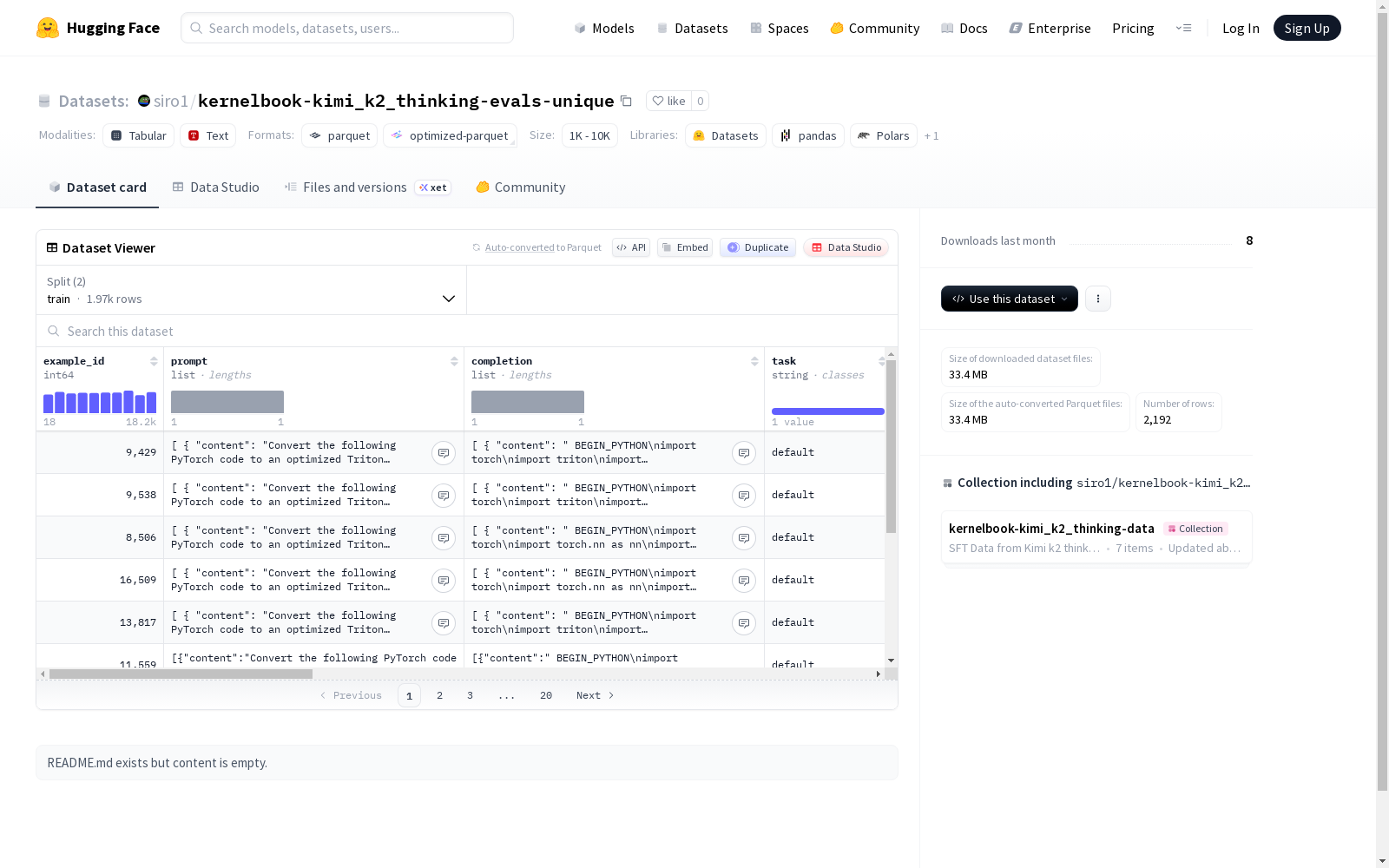This screenshot has height=868, width=1389.
Task: Open row 16,509 completion chat preview icon
Action: pos(744,580)
